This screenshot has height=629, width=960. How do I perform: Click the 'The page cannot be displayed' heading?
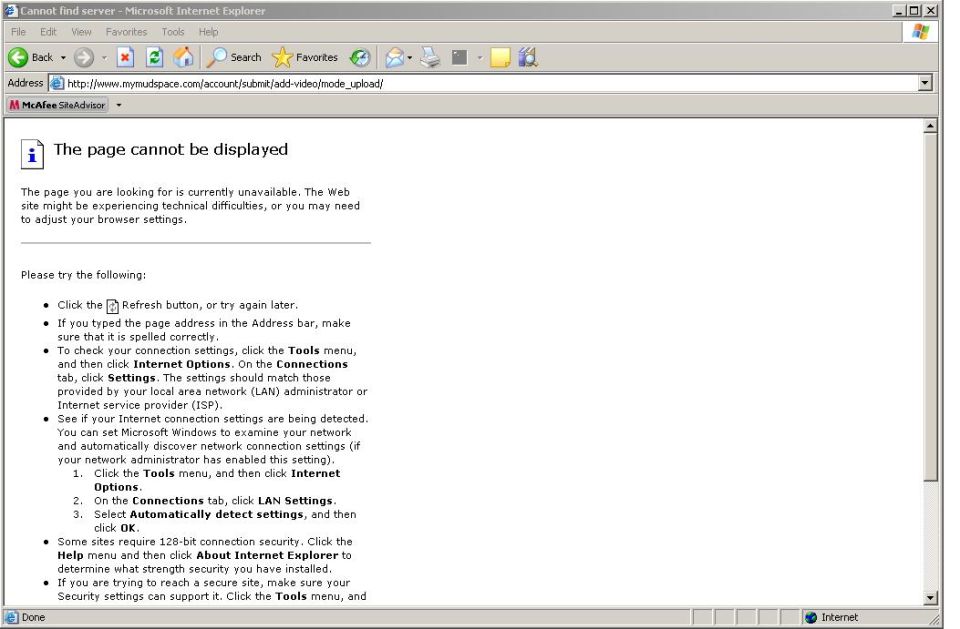tap(171, 149)
